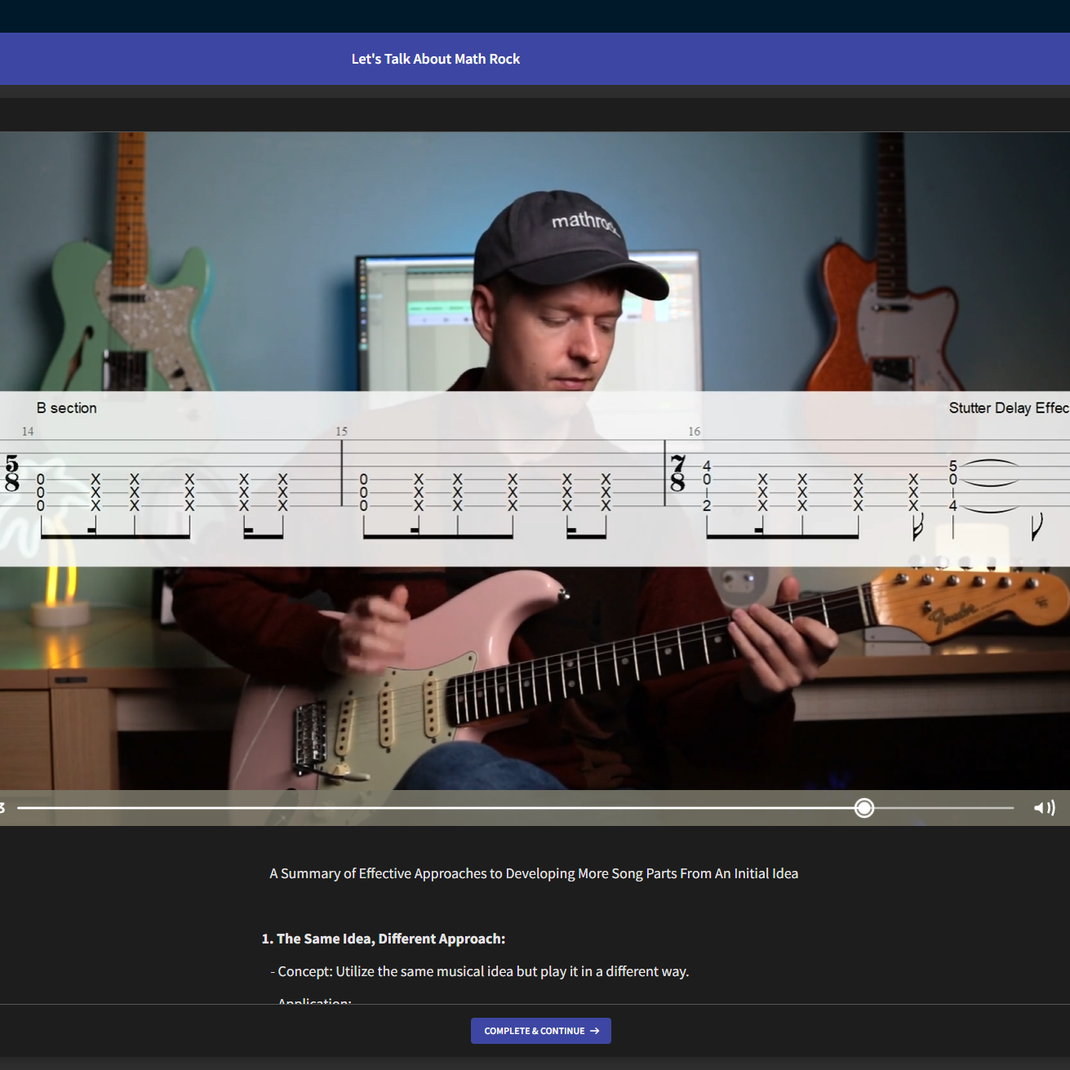
Task: Click the "The Same Idea, Different Approach" heading
Action: click(383, 939)
